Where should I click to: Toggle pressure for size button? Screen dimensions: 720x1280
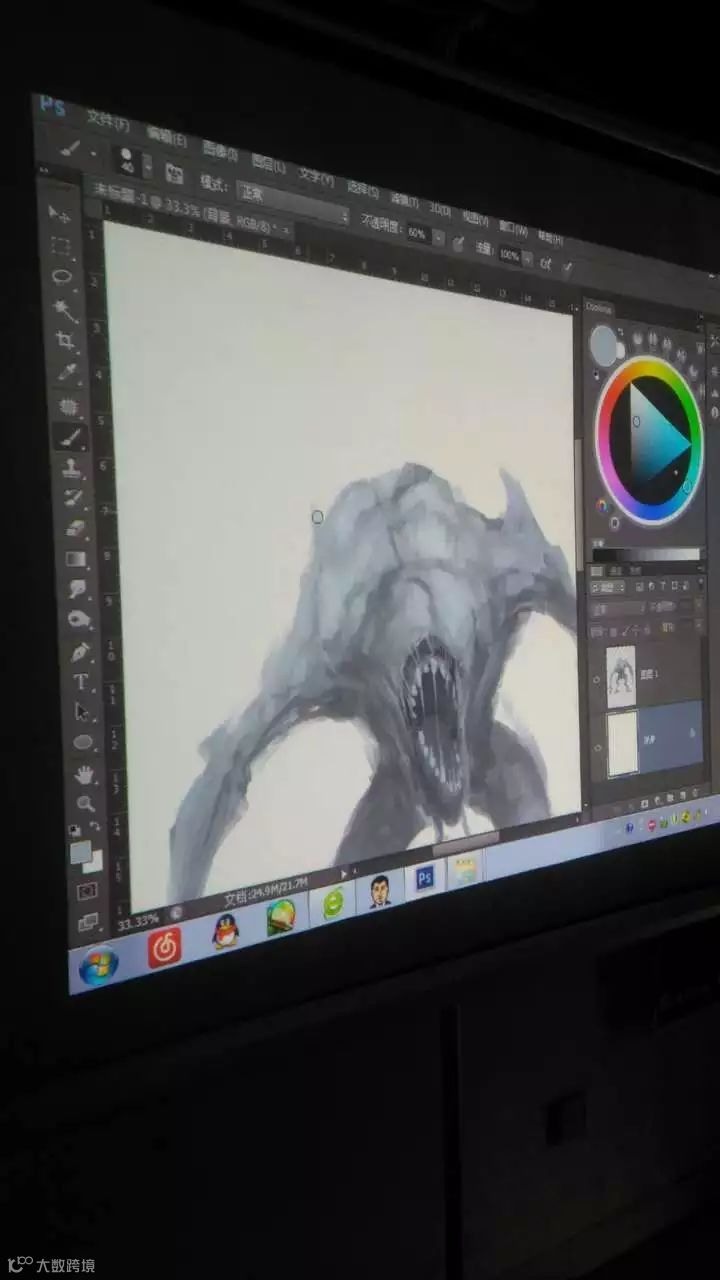(x=567, y=268)
